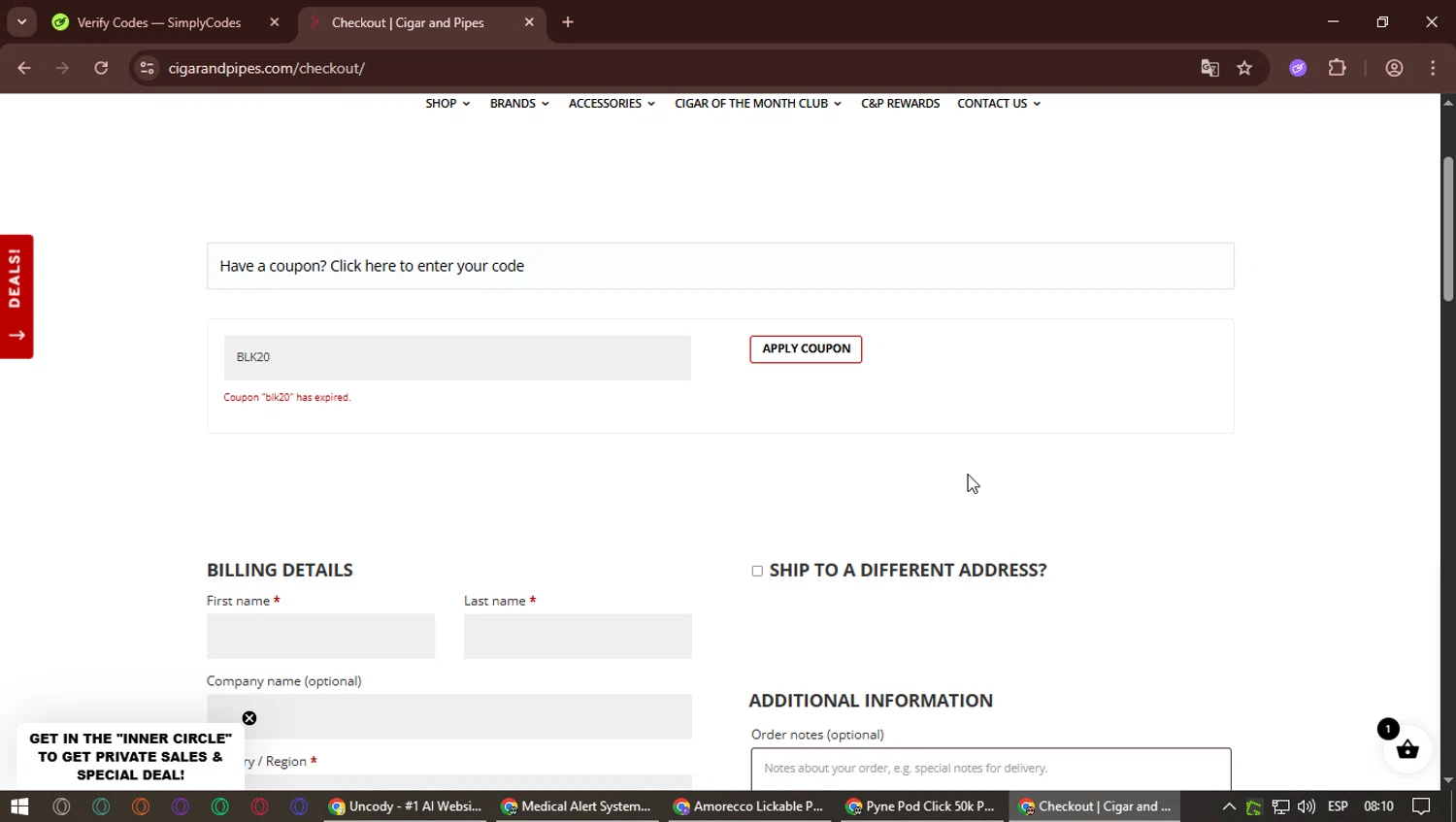The width and height of the screenshot is (1456, 822).
Task: Select the Checkout Cigar and Pipes tab
Action: point(408,22)
